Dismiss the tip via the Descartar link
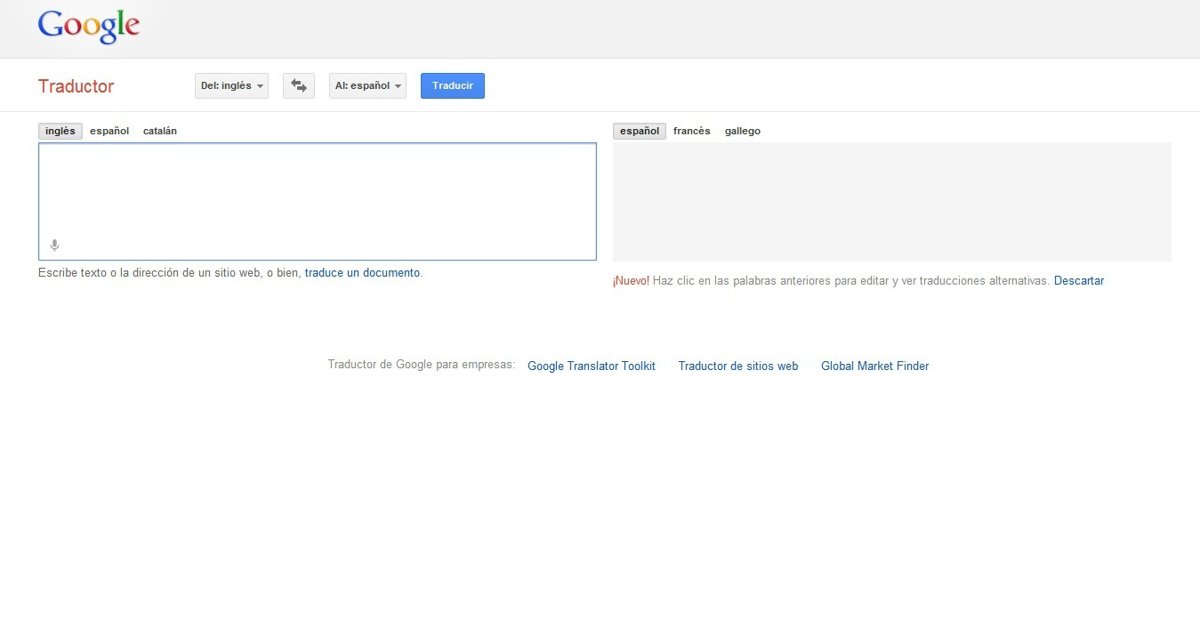 coord(1079,281)
